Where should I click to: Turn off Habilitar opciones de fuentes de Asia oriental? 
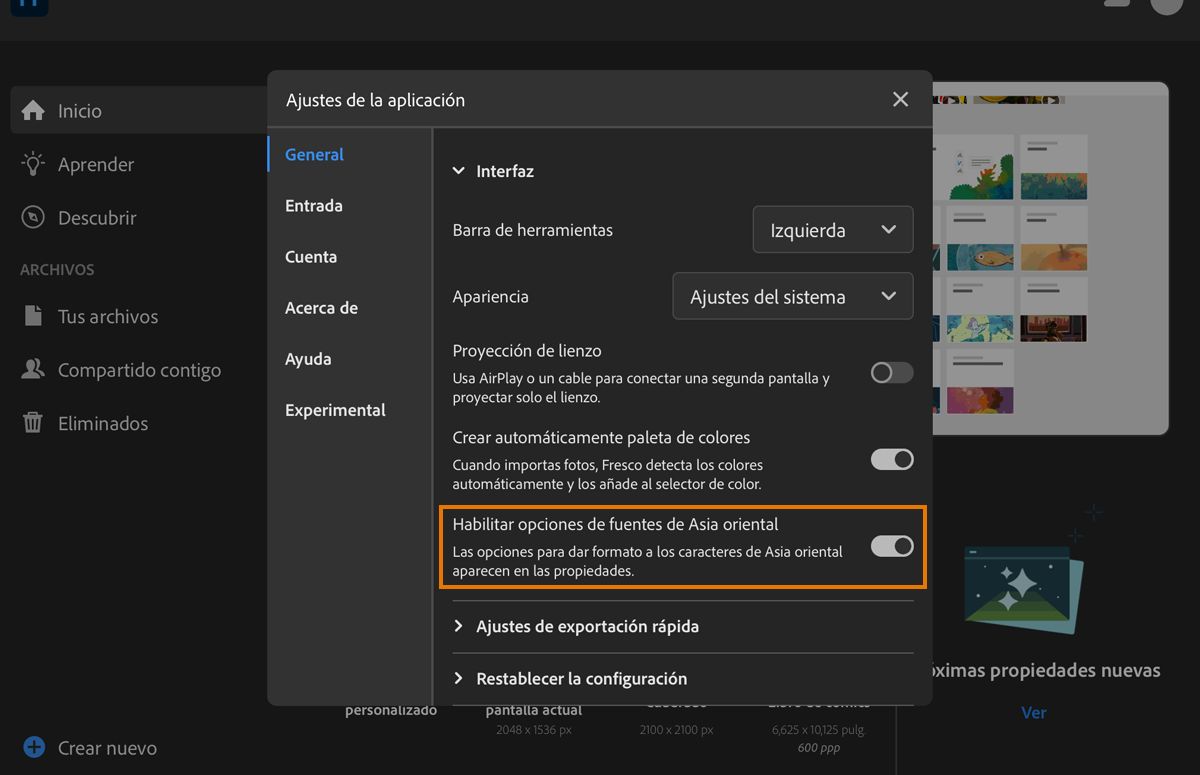coord(892,546)
